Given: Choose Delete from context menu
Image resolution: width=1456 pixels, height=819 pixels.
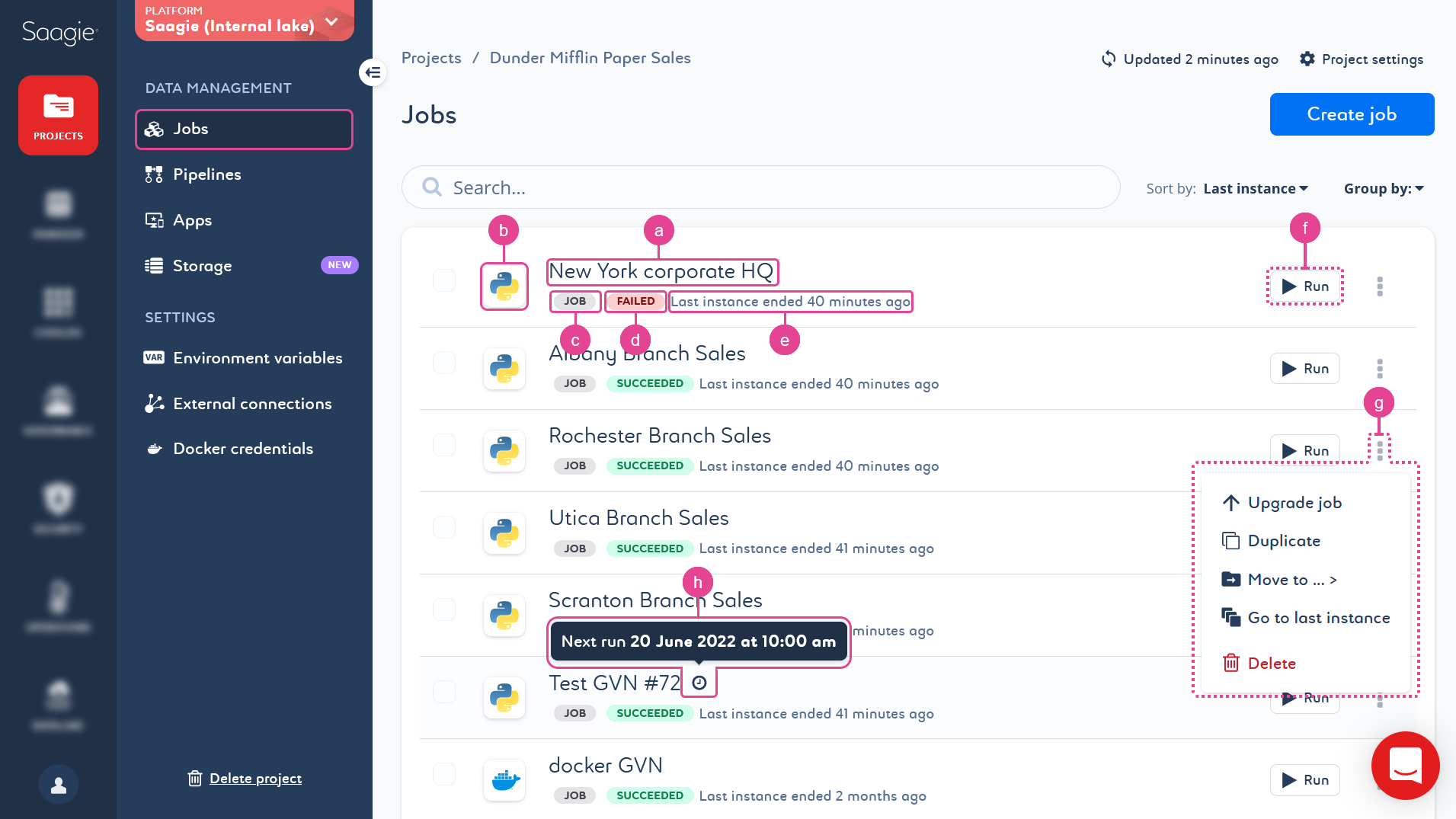Looking at the screenshot, I should [x=1259, y=664].
